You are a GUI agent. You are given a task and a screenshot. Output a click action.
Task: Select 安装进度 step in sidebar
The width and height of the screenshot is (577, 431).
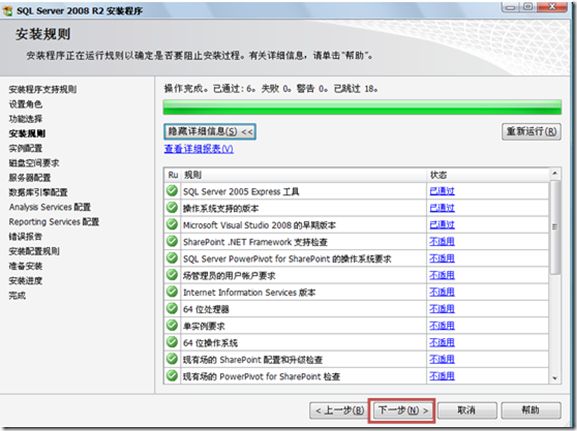point(25,280)
